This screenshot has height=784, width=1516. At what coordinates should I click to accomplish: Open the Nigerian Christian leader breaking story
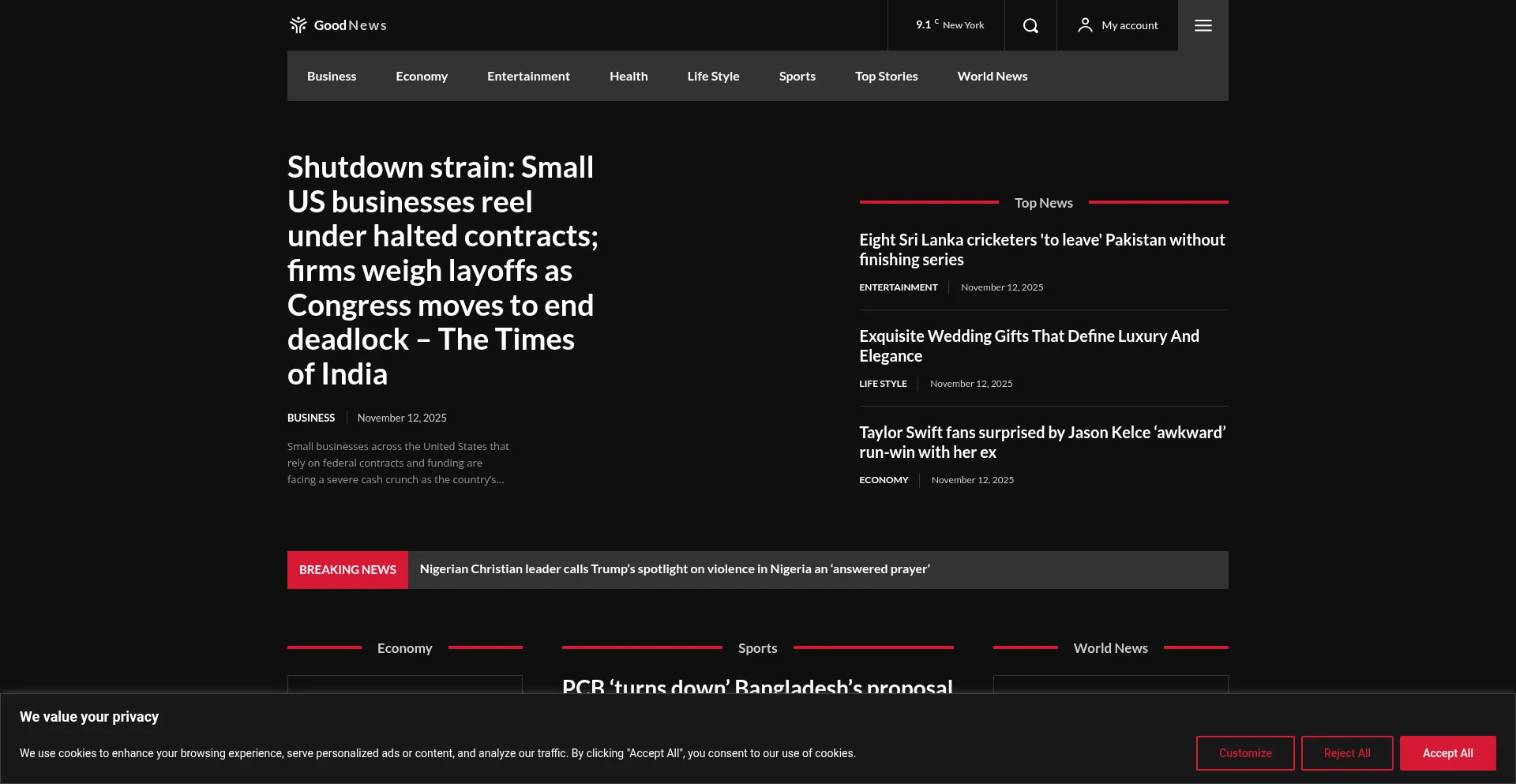(x=674, y=569)
